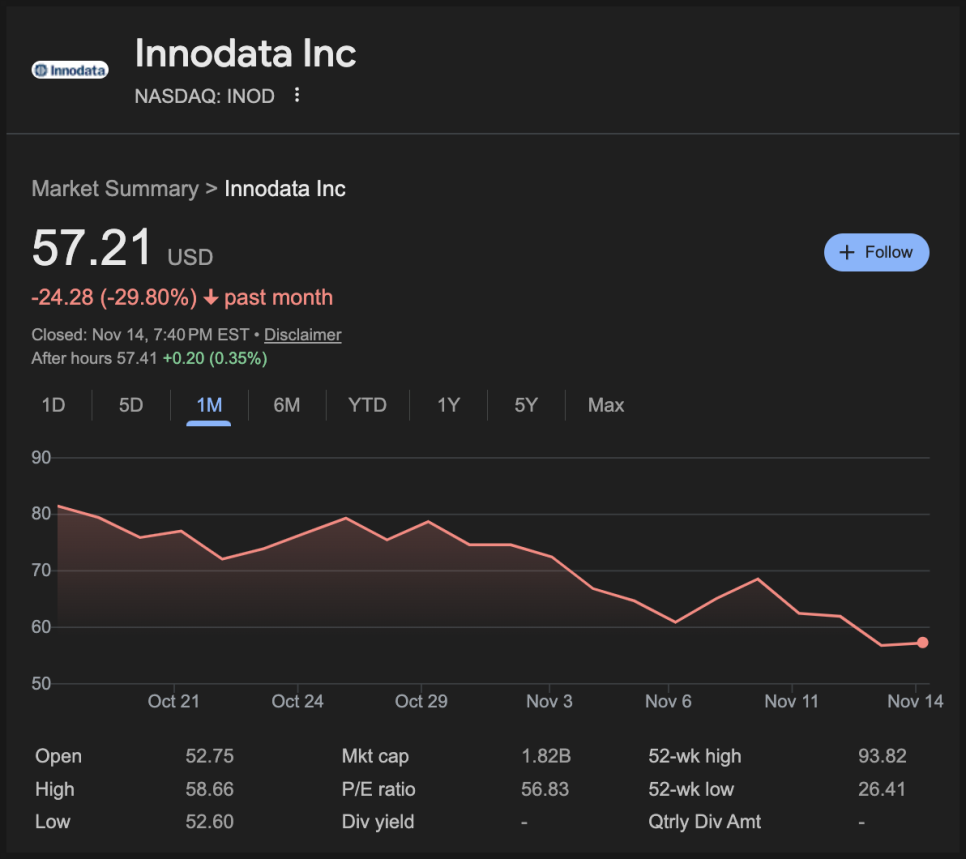Viewport: 966px width, 859px height.
Task: Select the YTD range tab
Action: 367,405
